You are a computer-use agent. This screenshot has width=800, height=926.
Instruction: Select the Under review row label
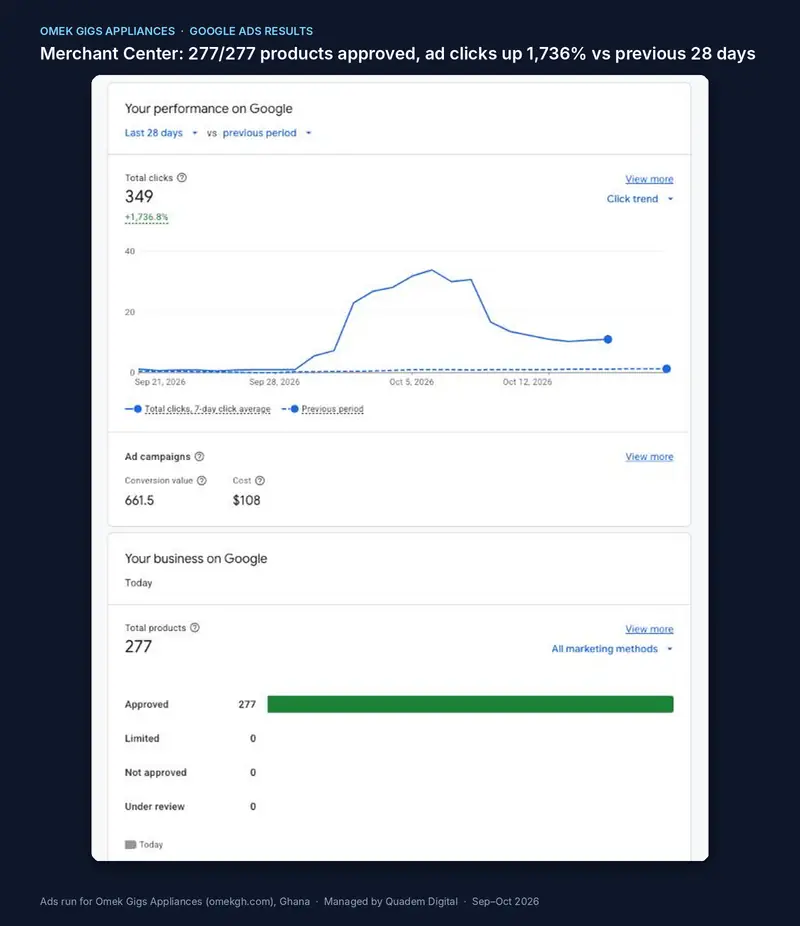tap(155, 807)
